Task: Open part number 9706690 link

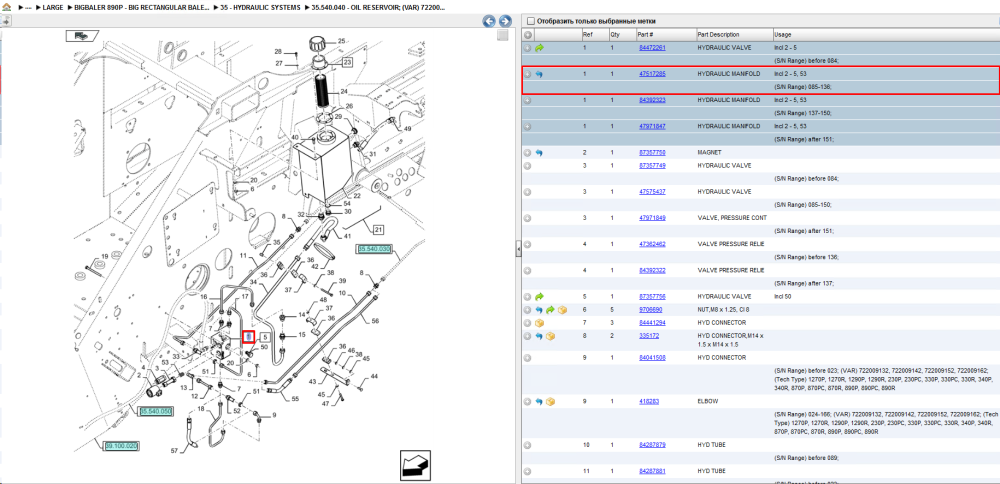Action: [x=651, y=310]
